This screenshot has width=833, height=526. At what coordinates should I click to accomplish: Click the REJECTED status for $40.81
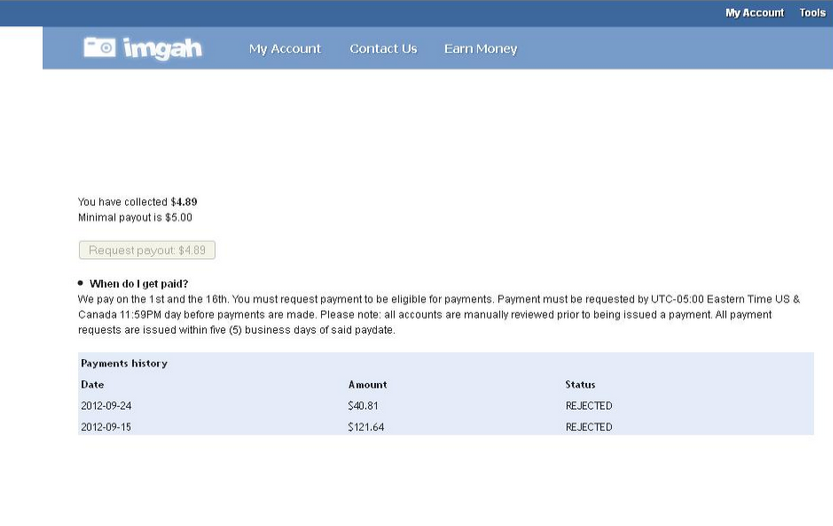[589, 406]
